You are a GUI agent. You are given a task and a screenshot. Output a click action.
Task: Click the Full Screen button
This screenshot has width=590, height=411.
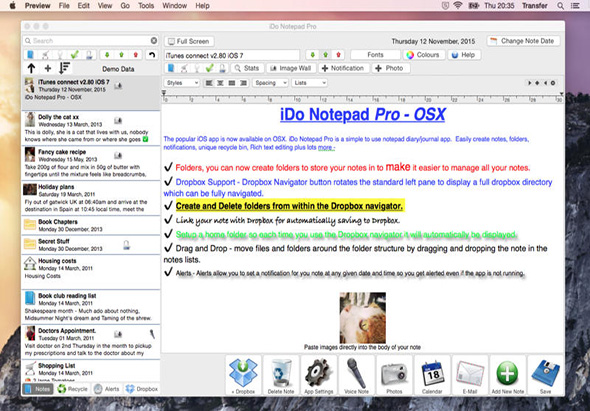pos(189,41)
